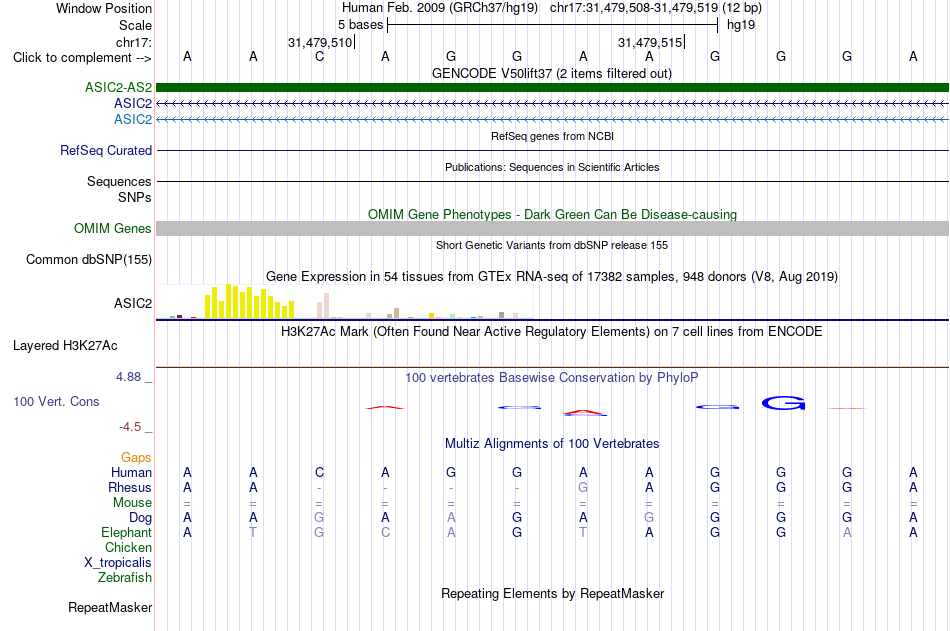Image resolution: width=950 pixels, height=631 pixels.
Task: Click the 31,479,515 position marker
Action: click(x=650, y=42)
